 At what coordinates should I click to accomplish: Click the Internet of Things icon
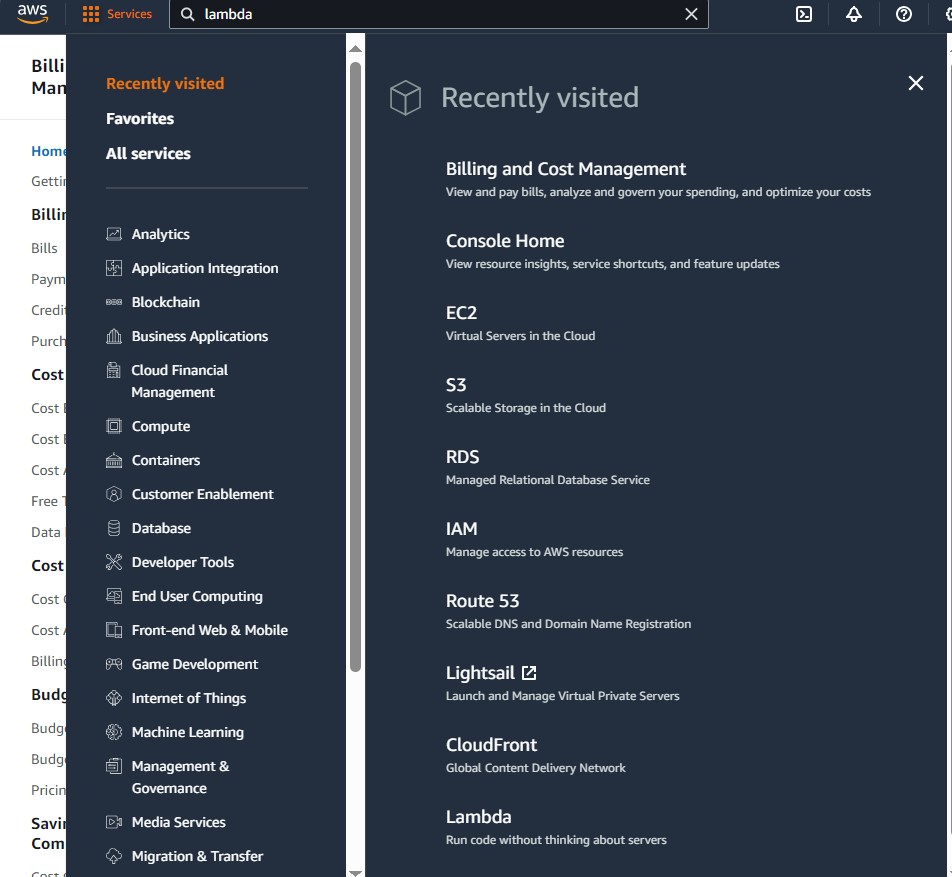[x=114, y=698]
